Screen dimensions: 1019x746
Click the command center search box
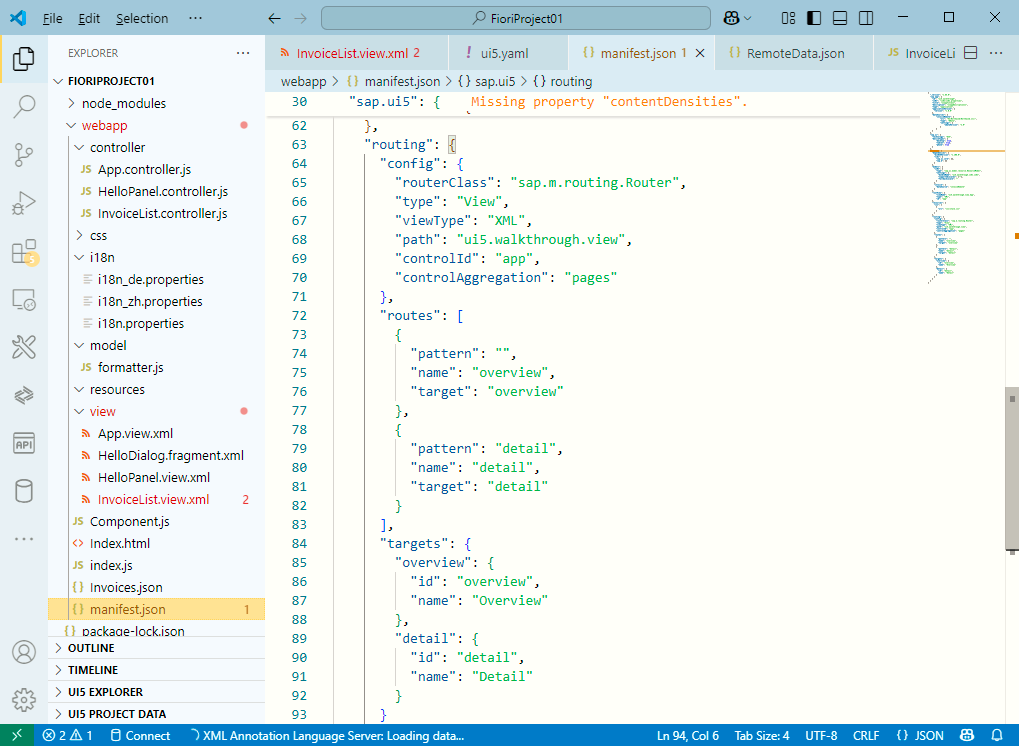[x=515, y=18]
